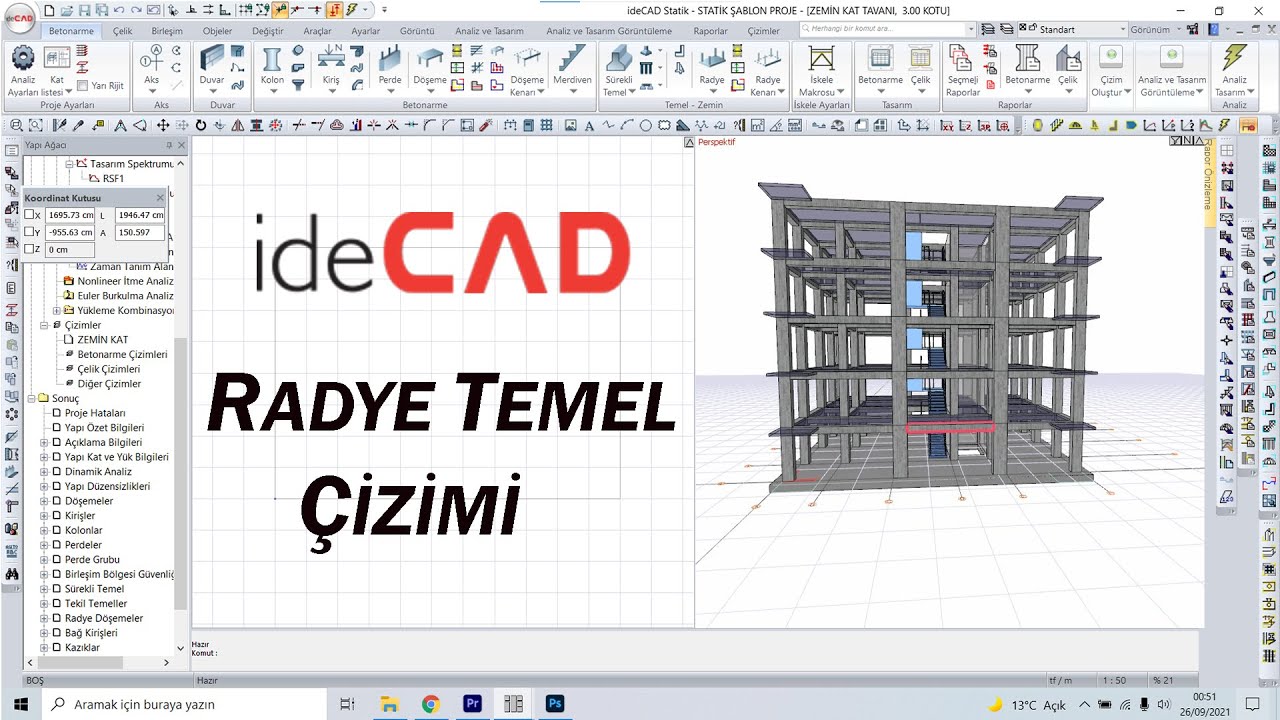
Task: Toggle the Kolonlar checkbox in tree
Action: (57, 530)
